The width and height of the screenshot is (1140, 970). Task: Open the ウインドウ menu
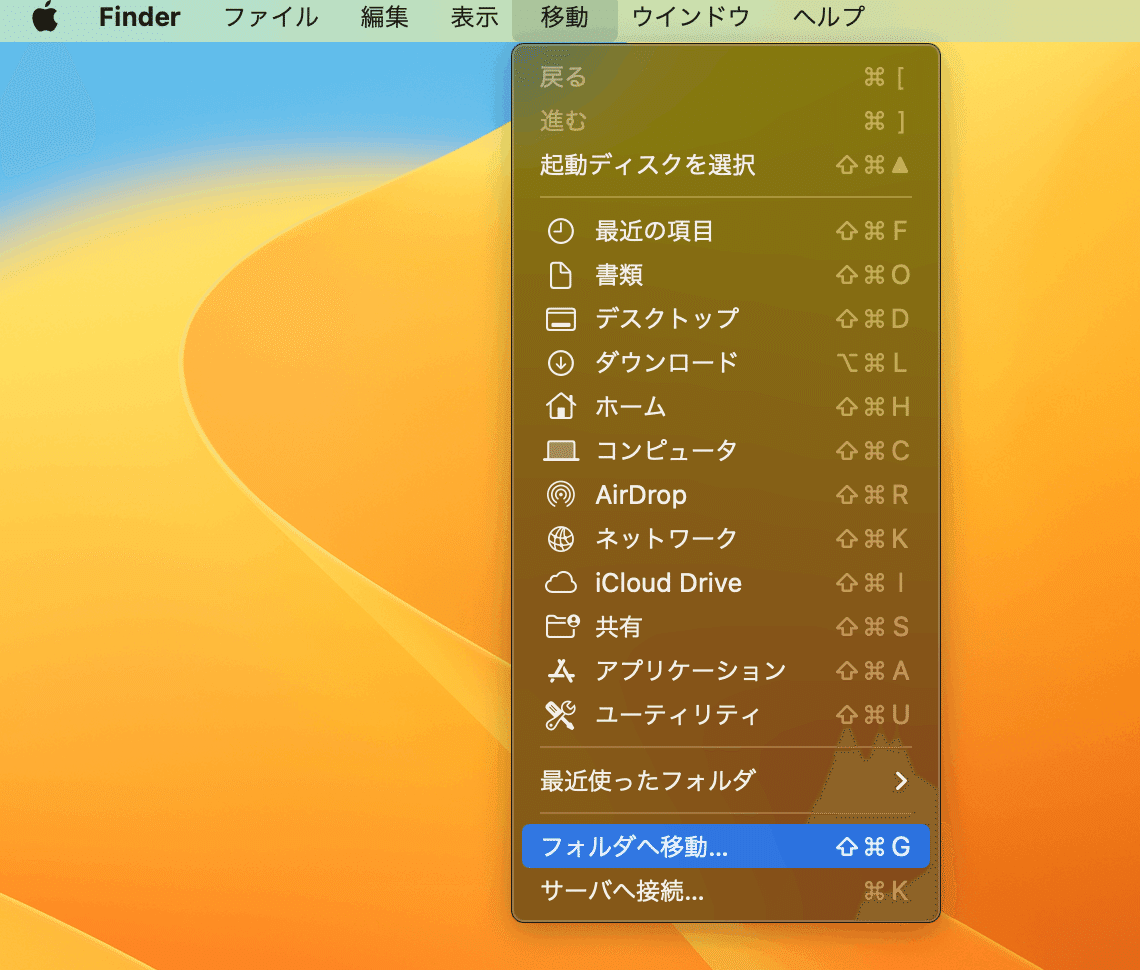tap(691, 16)
